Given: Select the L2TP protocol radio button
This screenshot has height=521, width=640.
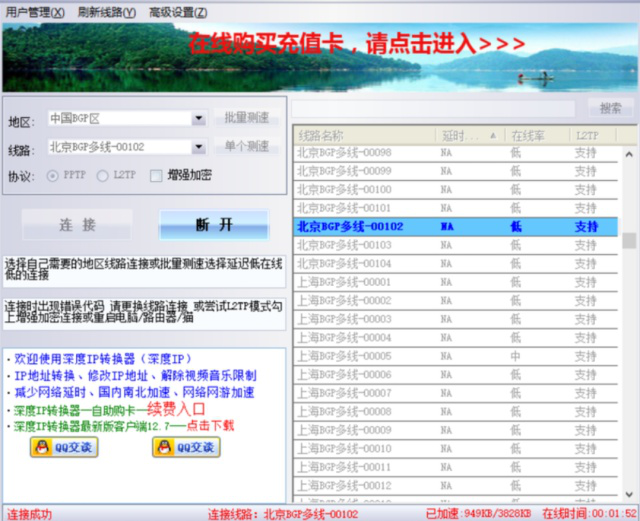Looking at the screenshot, I should tap(102, 176).
